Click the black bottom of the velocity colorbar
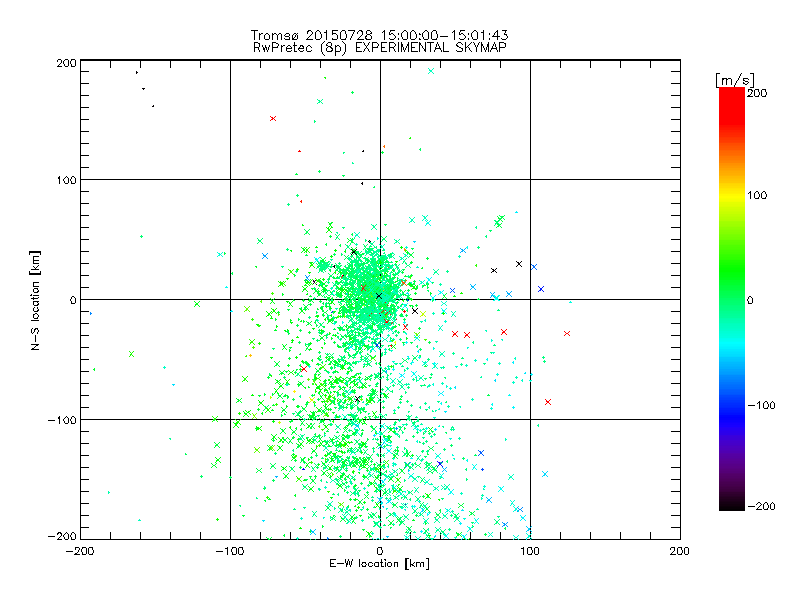The height and width of the screenshot is (600, 800). click(x=732, y=503)
